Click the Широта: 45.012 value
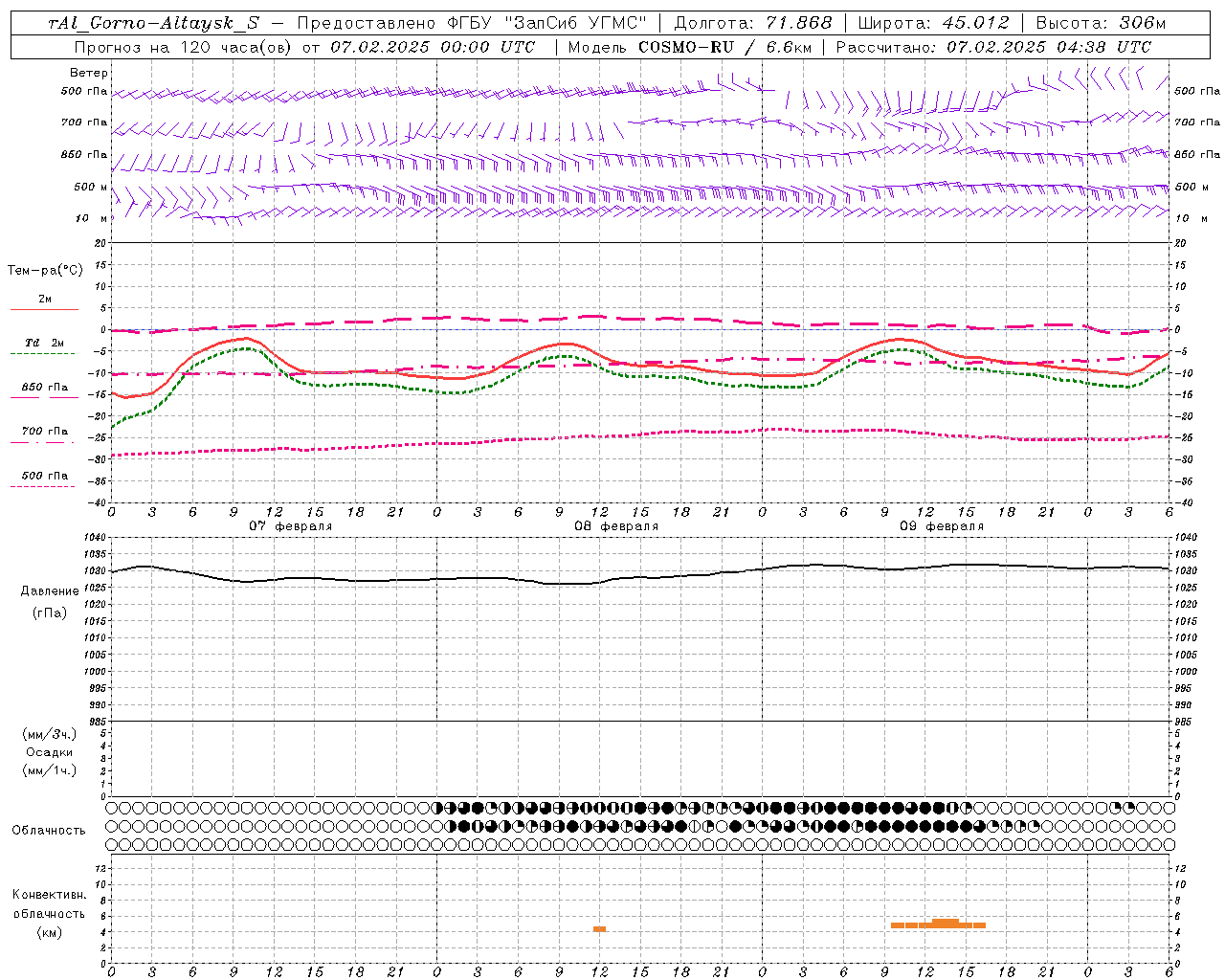Image resolution: width=1225 pixels, height=980 pixels. point(934,23)
